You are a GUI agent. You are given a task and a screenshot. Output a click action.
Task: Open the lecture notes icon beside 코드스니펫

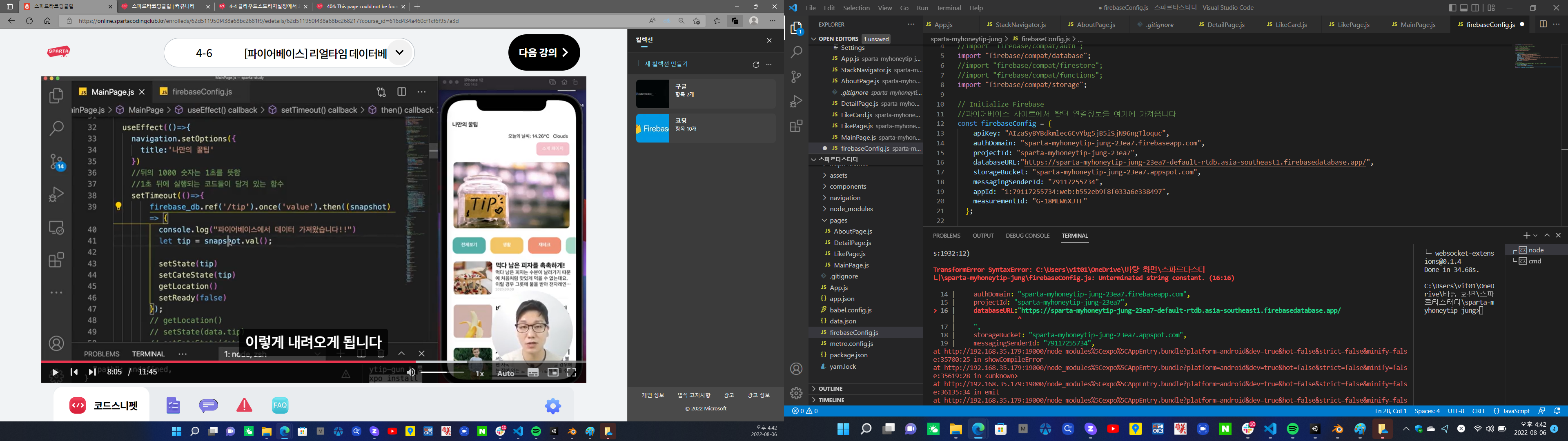pyautogui.click(x=174, y=405)
